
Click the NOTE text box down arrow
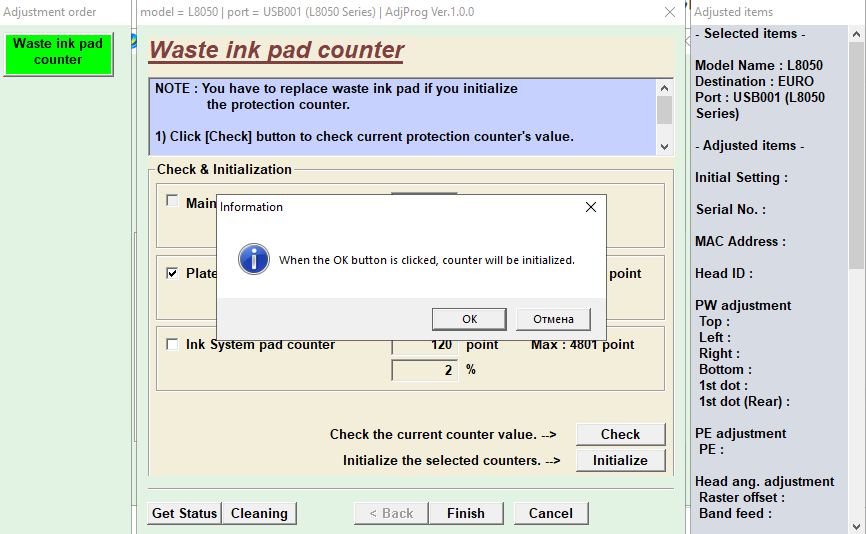pos(664,146)
